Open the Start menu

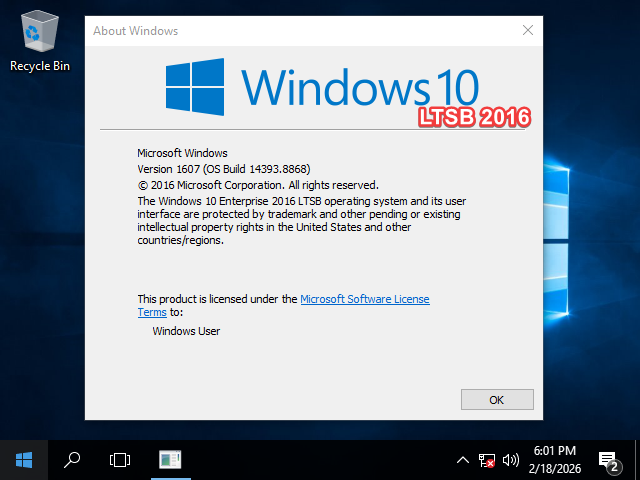24,460
